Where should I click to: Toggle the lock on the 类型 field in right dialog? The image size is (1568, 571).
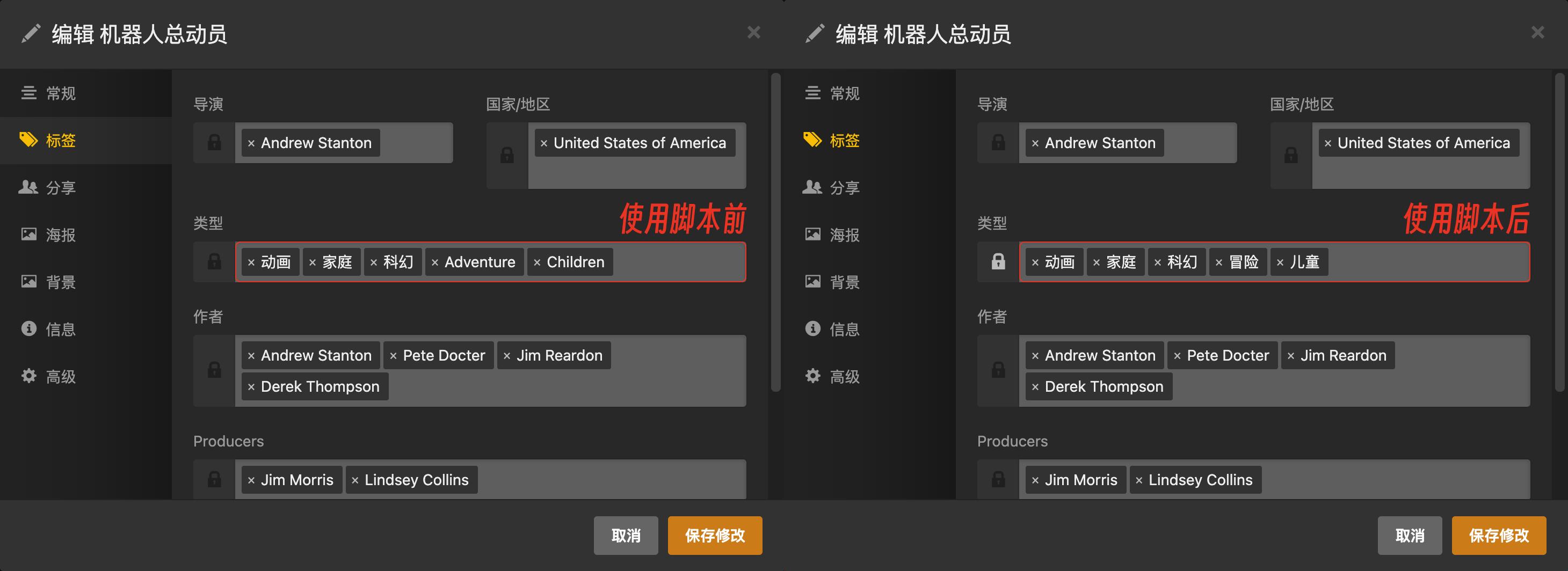(x=998, y=262)
